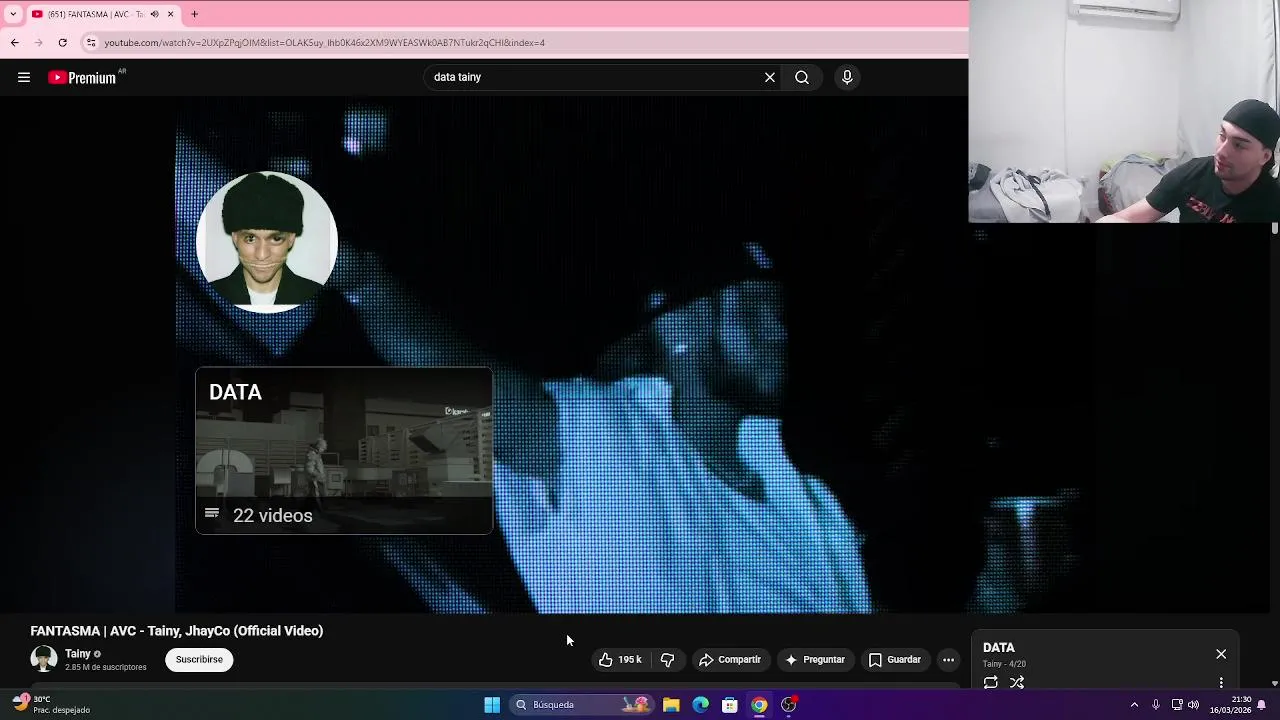Mute the tab via speaker icon

tap(154, 14)
